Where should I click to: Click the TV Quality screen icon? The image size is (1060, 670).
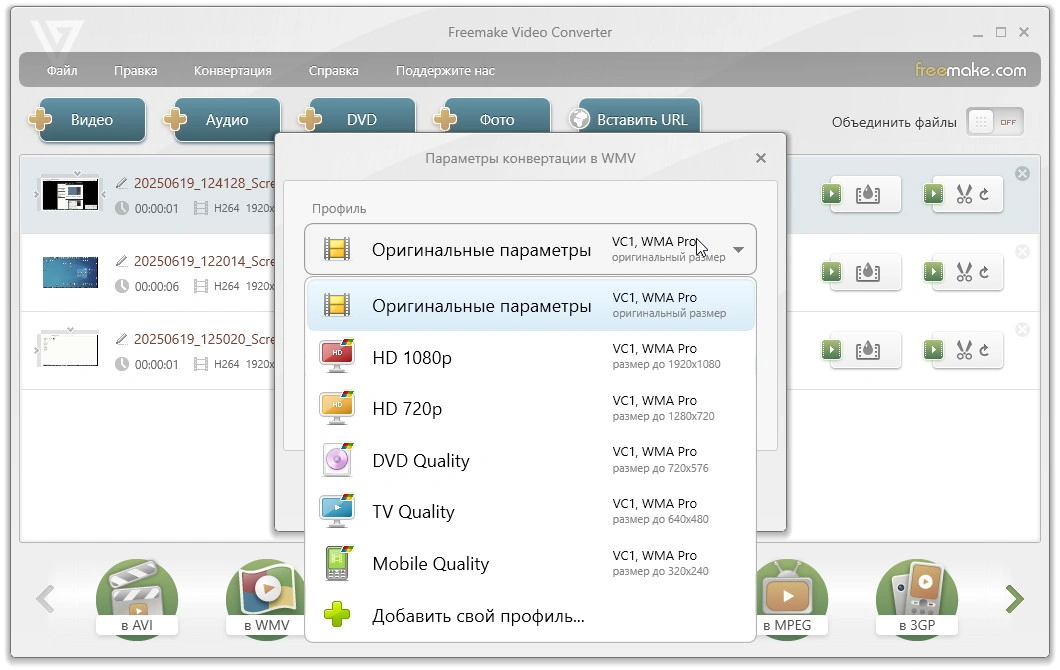(337, 511)
